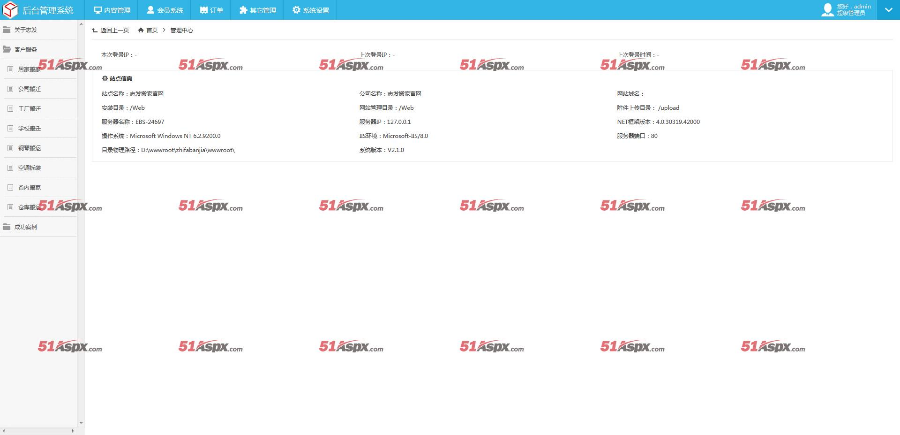Image resolution: width=900 pixels, height=435 pixels.
Task: Select the /upload attachment directory value
Action: (x=669, y=108)
